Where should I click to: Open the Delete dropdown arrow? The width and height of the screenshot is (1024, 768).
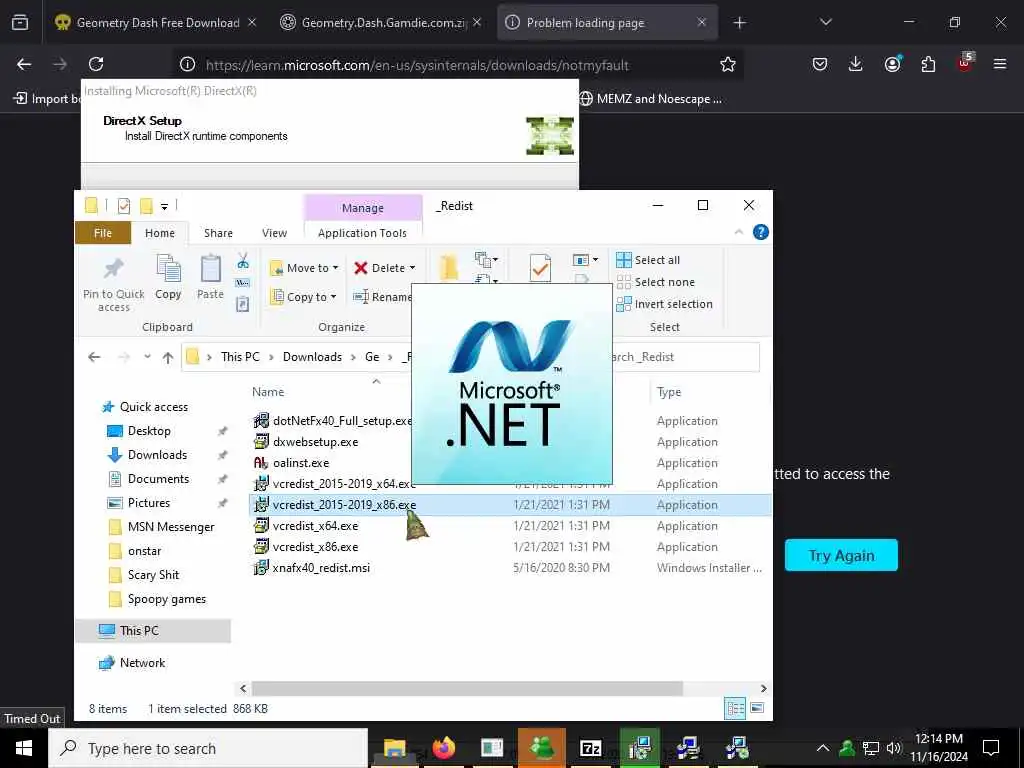412,268
